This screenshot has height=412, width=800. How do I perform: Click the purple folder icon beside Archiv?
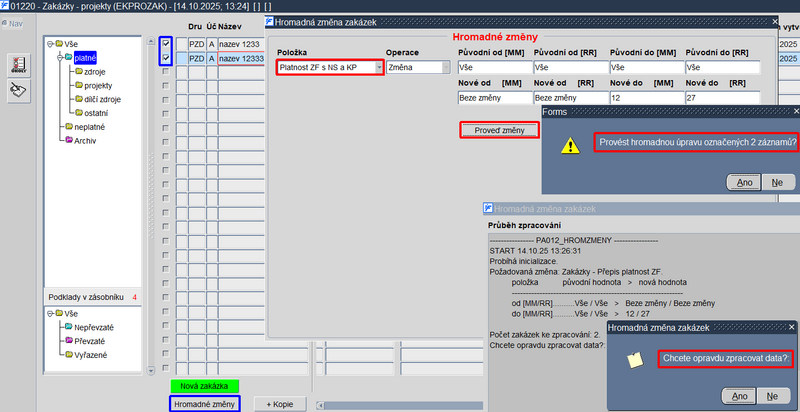(69, 140)
